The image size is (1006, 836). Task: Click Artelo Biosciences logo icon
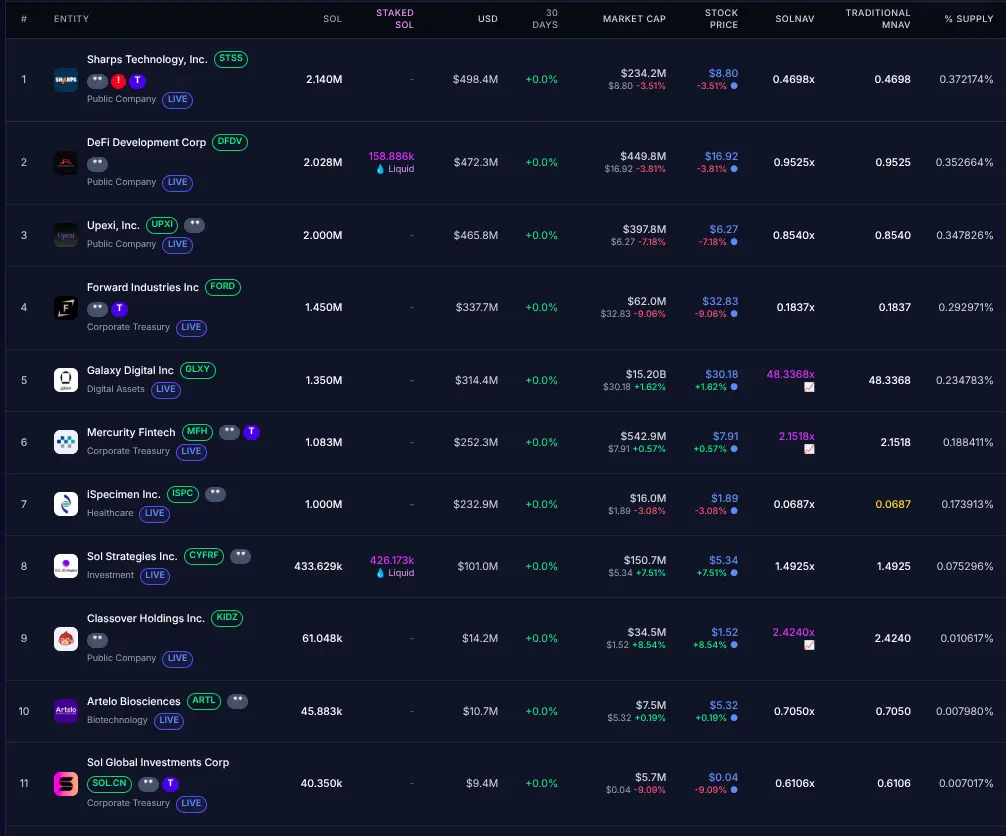tap(65, 711)
